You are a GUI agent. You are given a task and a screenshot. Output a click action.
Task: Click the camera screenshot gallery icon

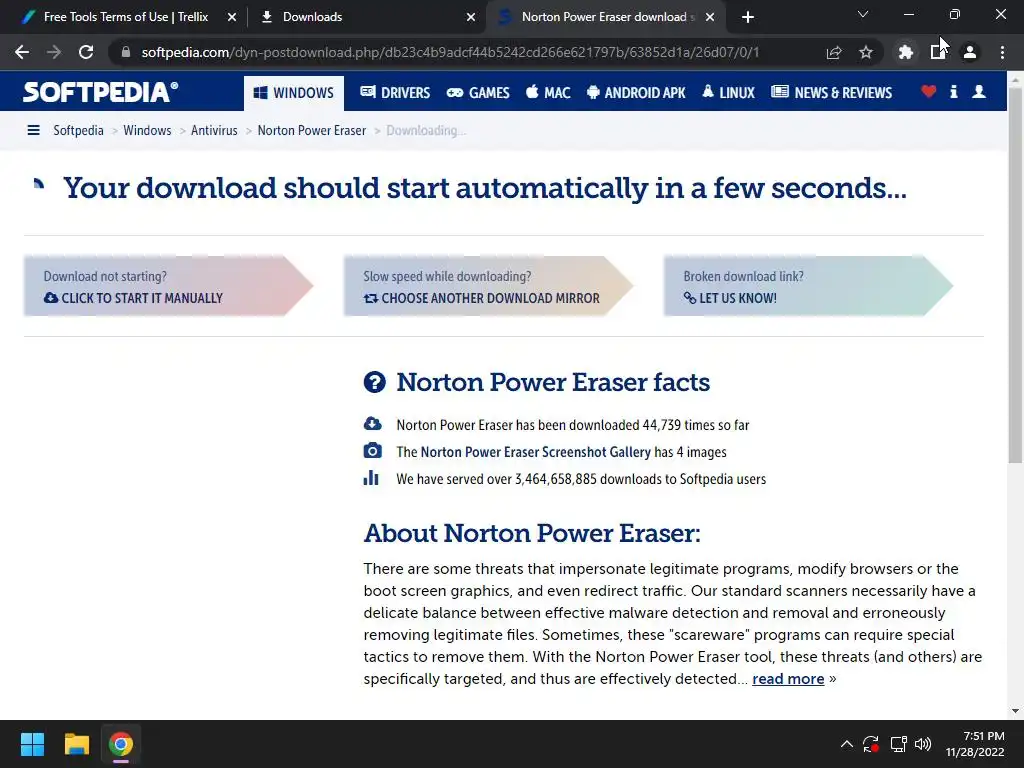click(372, 451)
